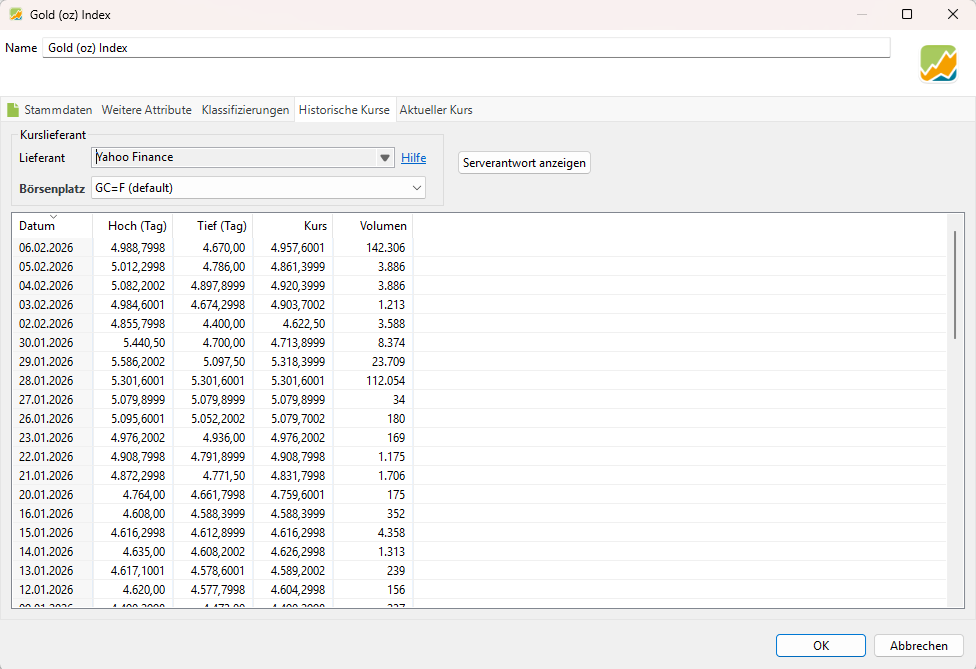Viewport: 976px width, 669px height.
Task: Click the Hilfe link
Action: (413, 158)
